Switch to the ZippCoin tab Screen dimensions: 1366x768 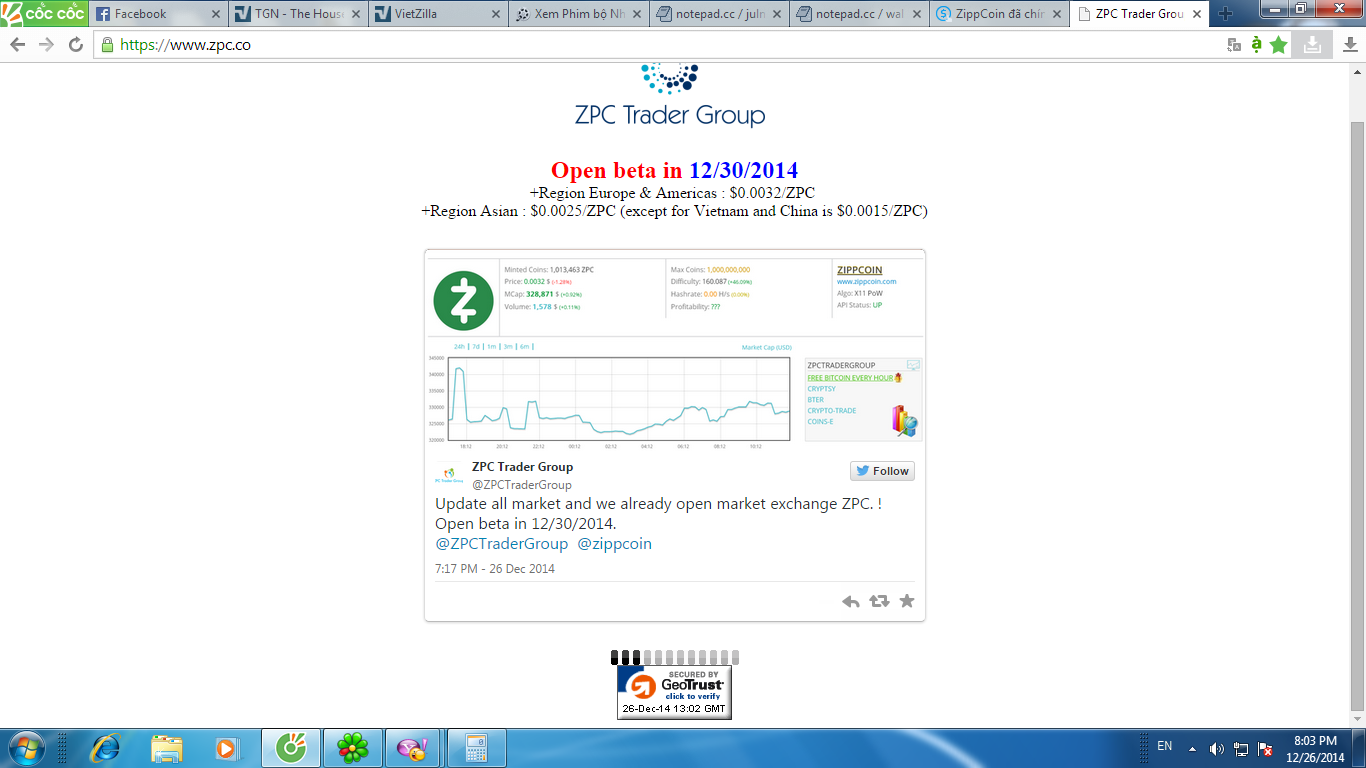point(998,14)
